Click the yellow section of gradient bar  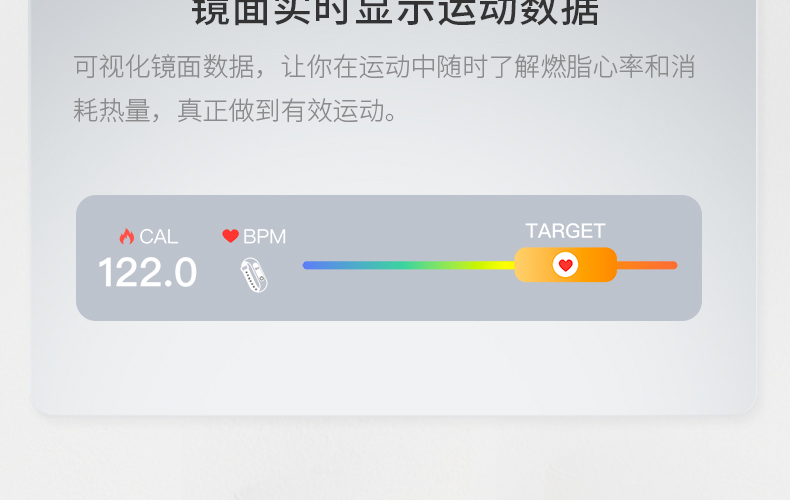click(x=496, y=265)
